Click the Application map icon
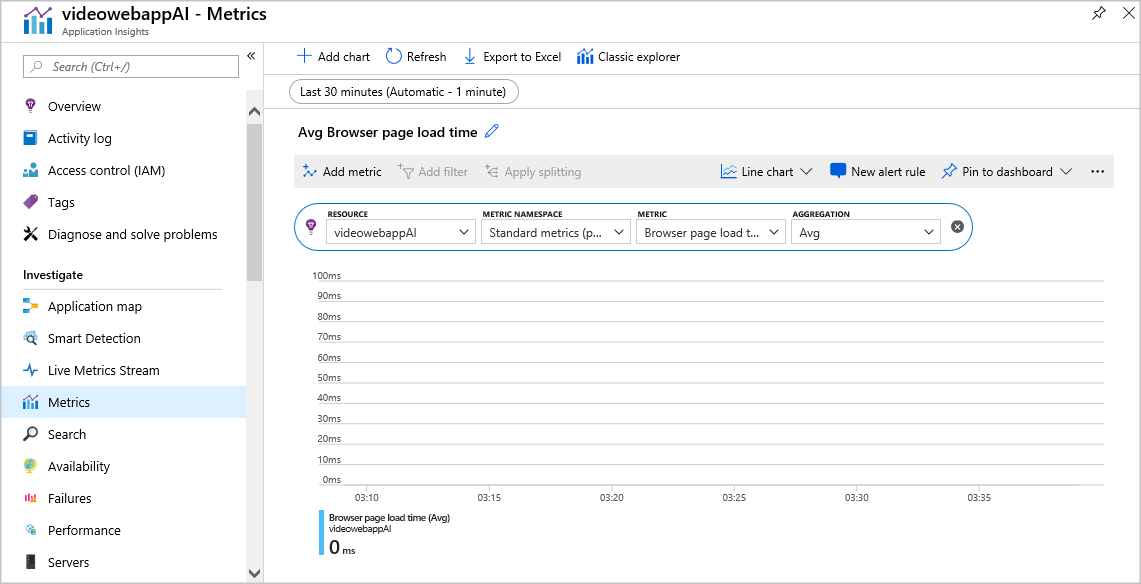This screenshot has height=584, width=1141. pyautogui.click(x=30, y=306)
